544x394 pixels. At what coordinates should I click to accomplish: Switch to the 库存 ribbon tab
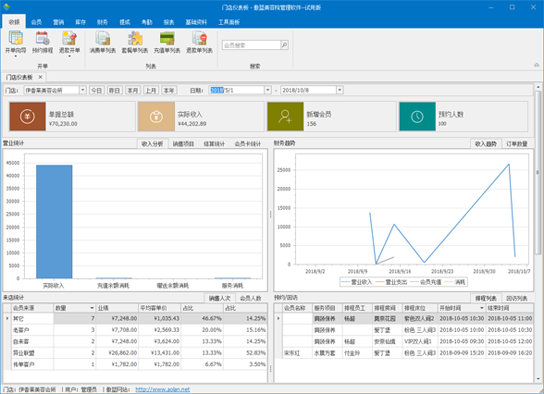(80, 22)
